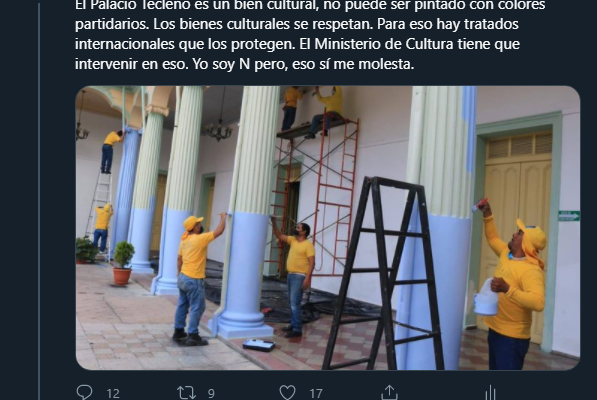Select the black stepladder in the photo

click(x=383, y=273)
